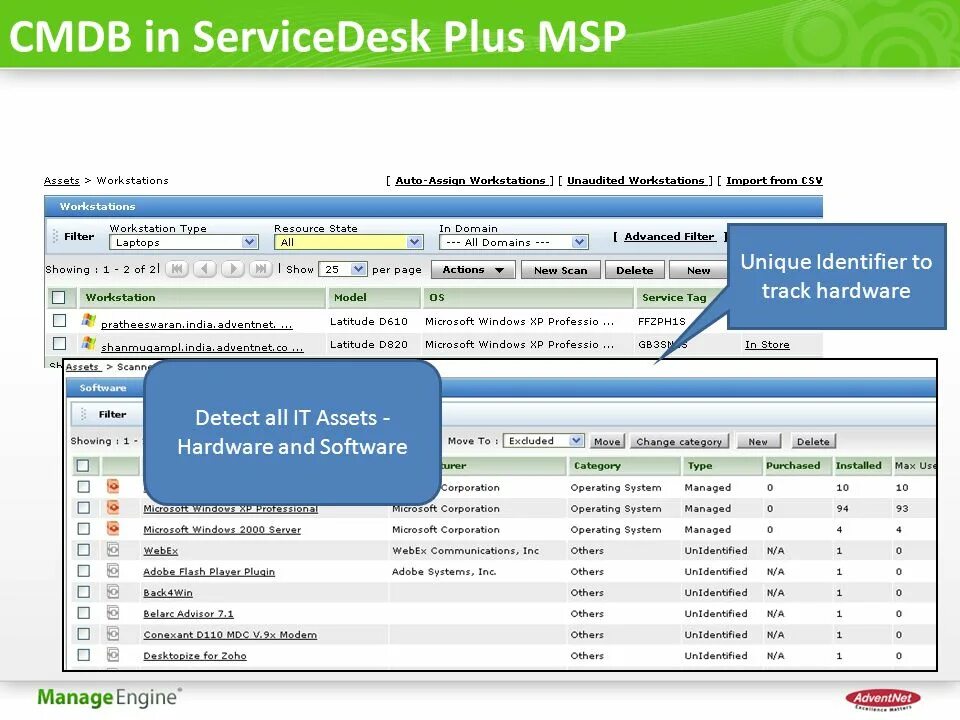Click software icon in Back4Win row
The height and width of the screenshot is (720, 960).
click(113, 592)
